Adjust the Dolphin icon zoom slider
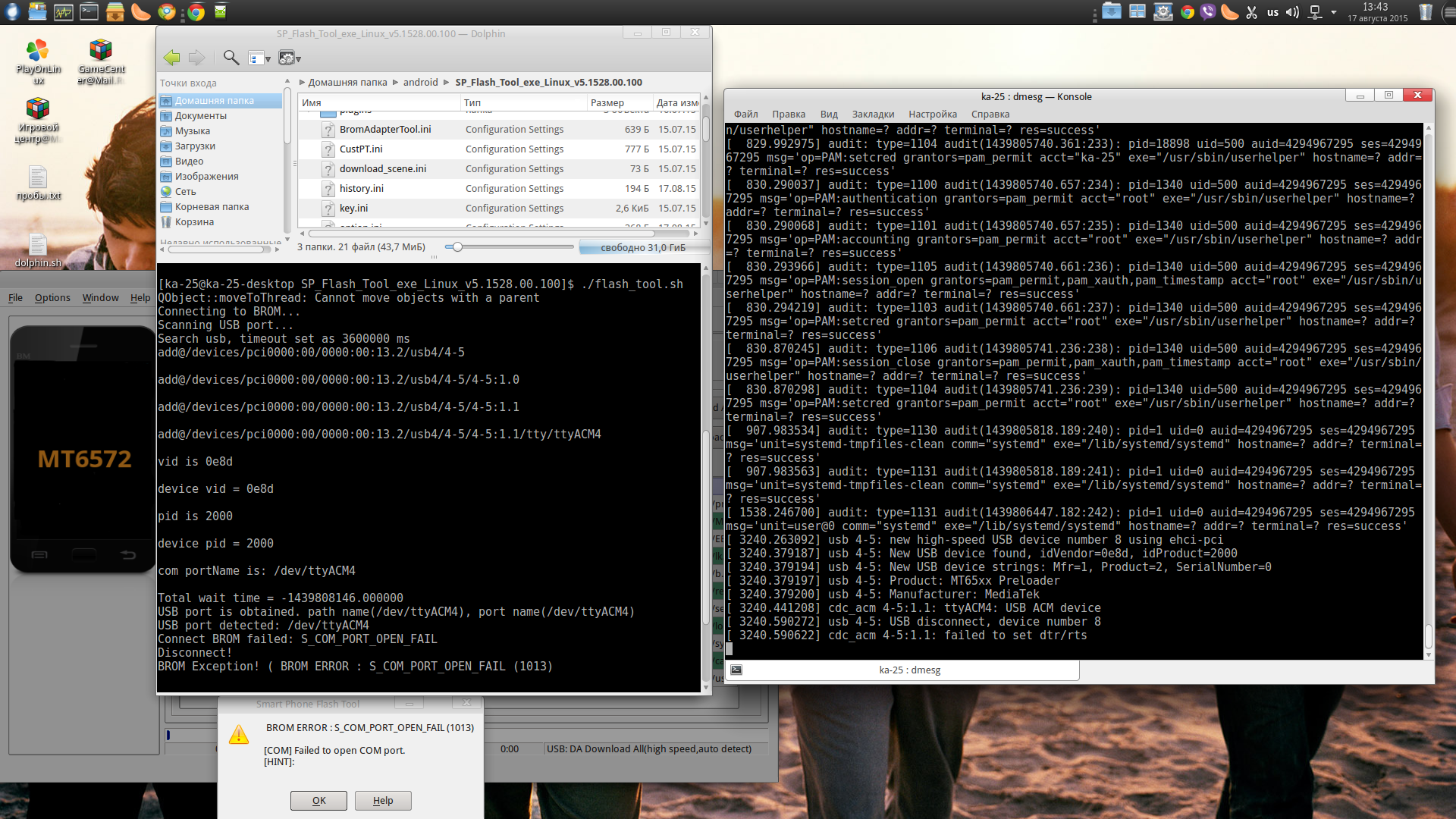The image size is (1456, 819). 457,247
